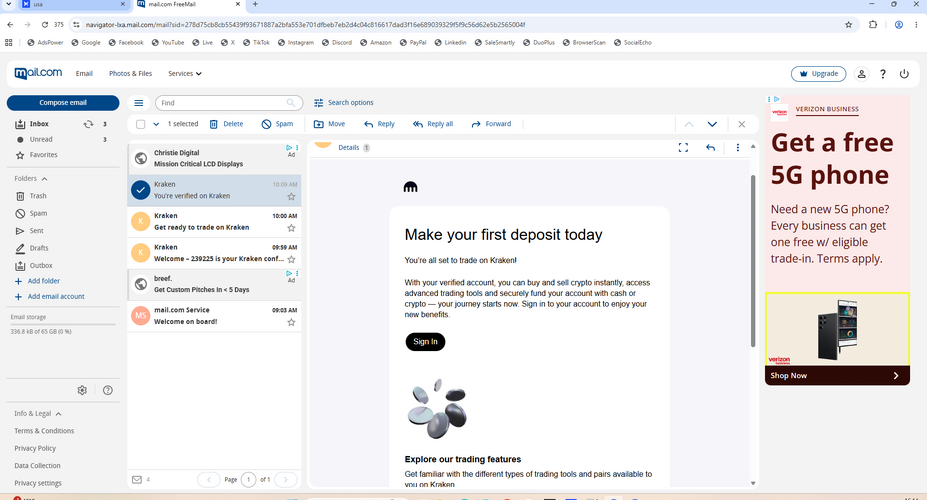This screenshot has width=927, height=500.
Task: Click Sign In button in Kraken email
Action: tap(425, 342)
